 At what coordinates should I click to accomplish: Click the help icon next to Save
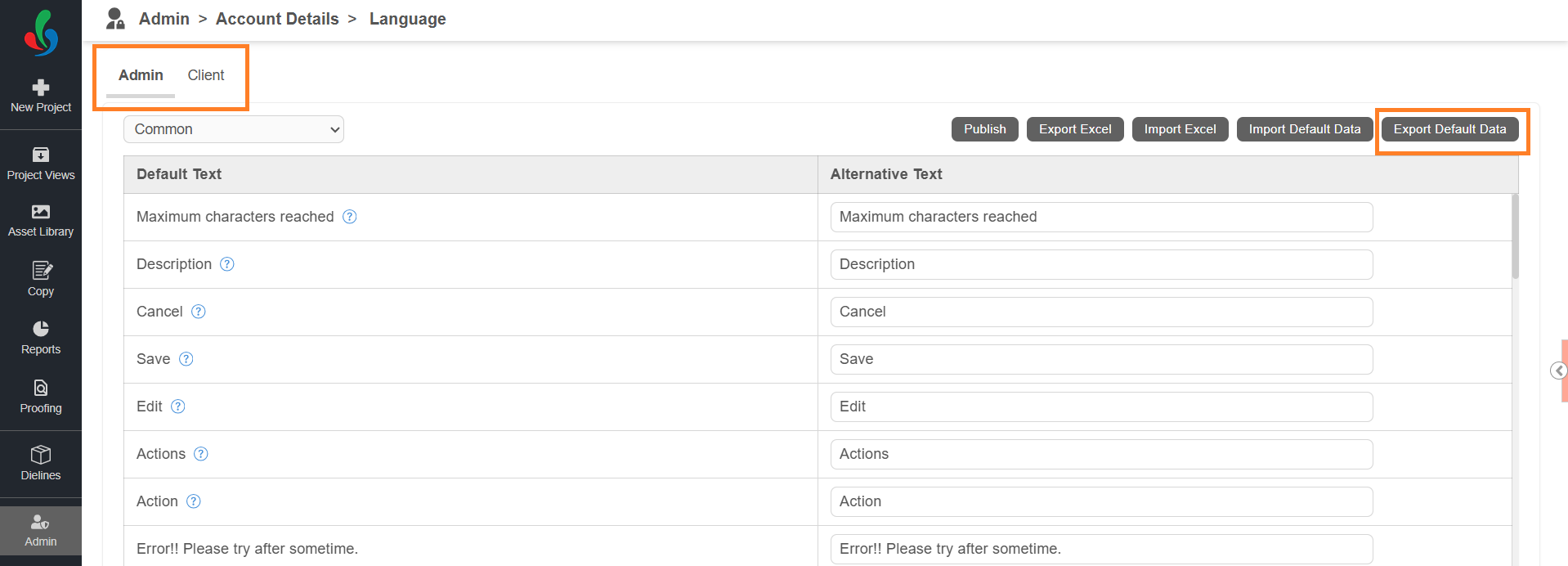186,359
